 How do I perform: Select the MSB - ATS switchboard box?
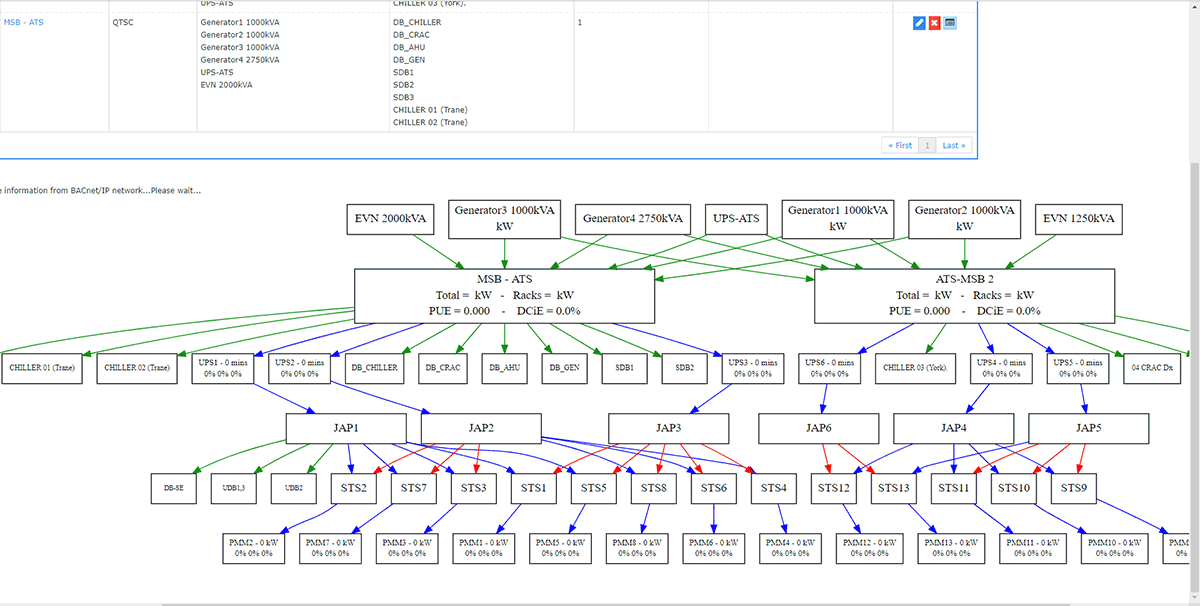pyautogui.click(x=505, y=296)
